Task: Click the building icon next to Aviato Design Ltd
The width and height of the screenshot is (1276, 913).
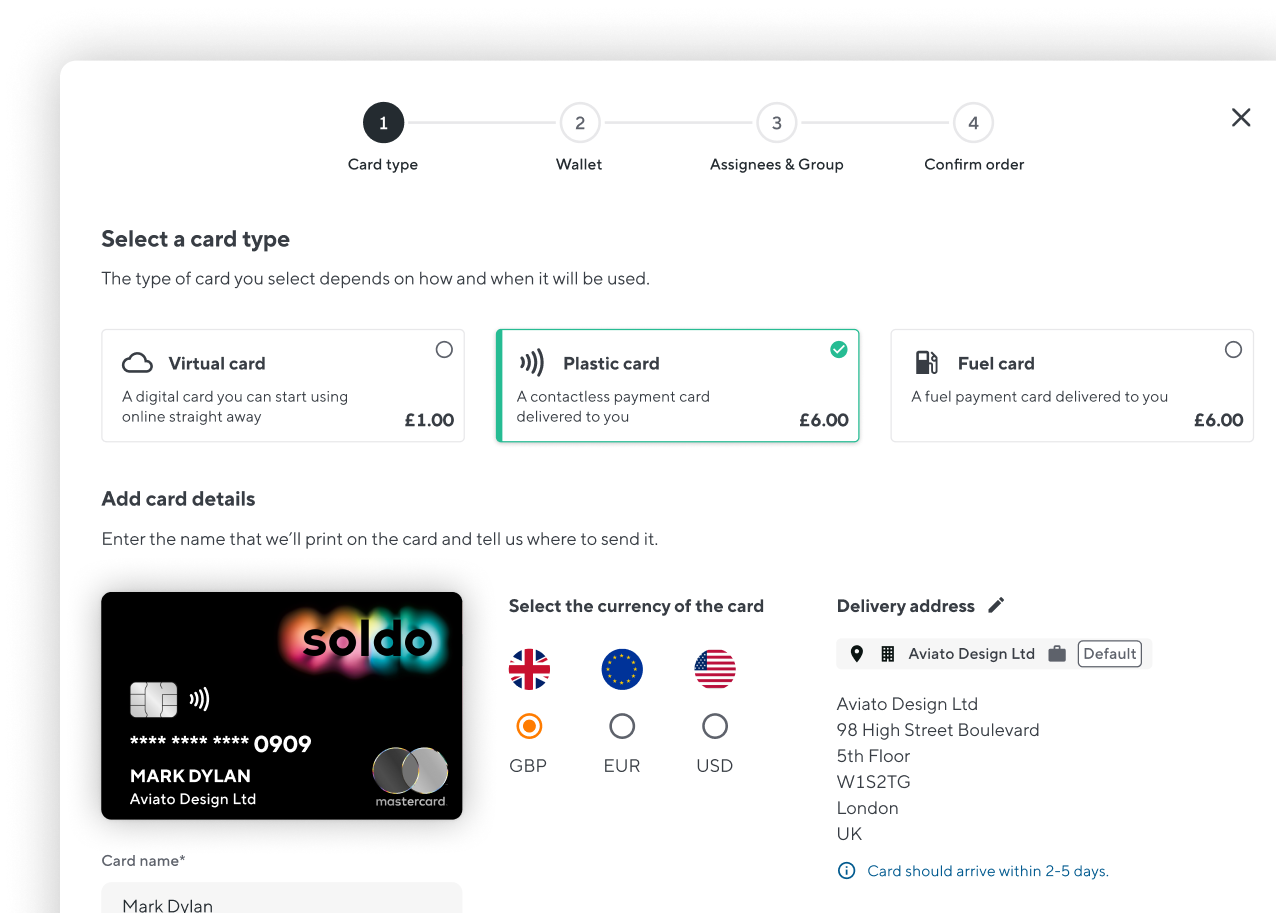Action: [x=888, y=654]
